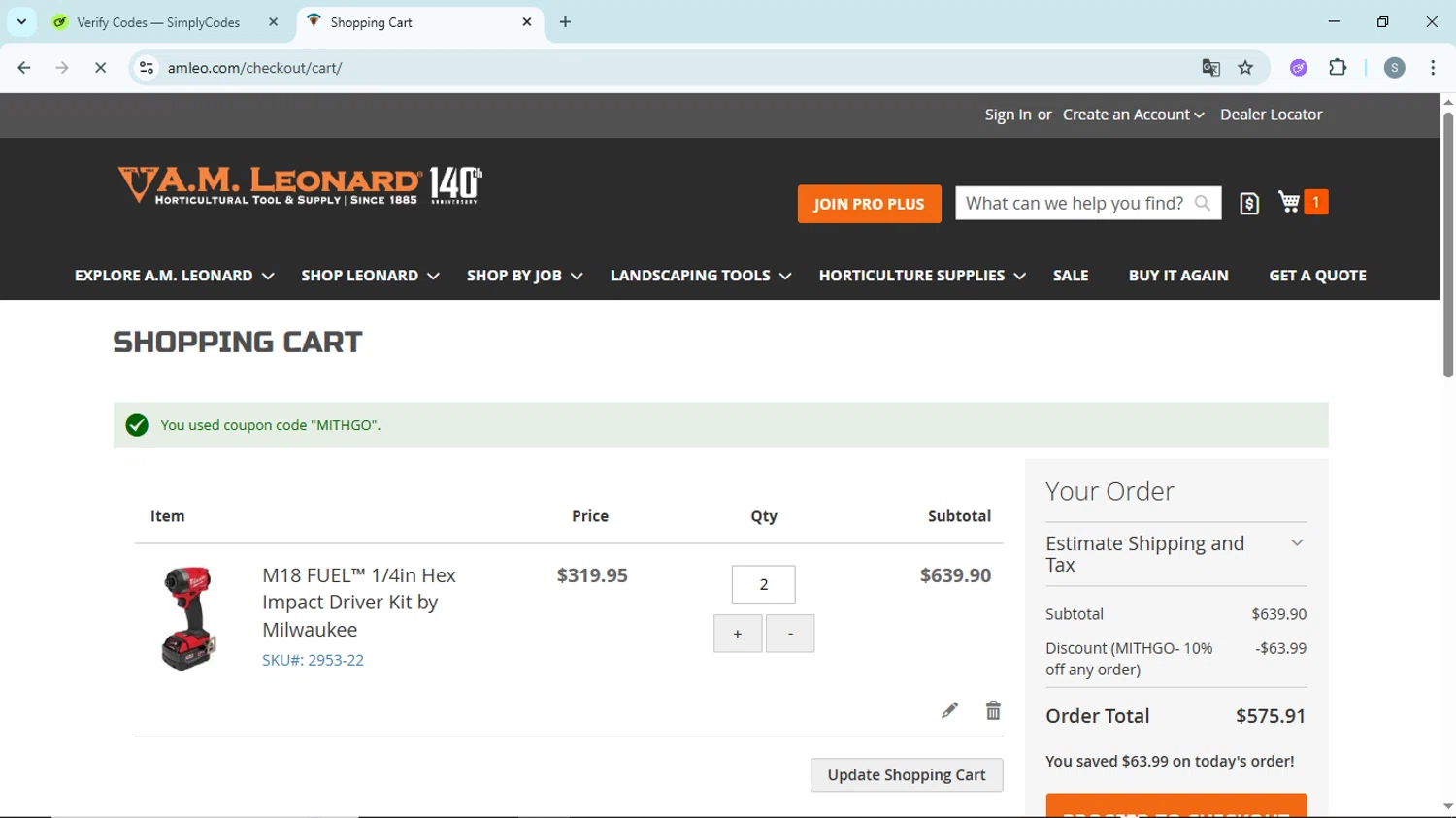Click the item subtotal $639.90
This screenshot has height=818, width=1456.
(955, 575)
